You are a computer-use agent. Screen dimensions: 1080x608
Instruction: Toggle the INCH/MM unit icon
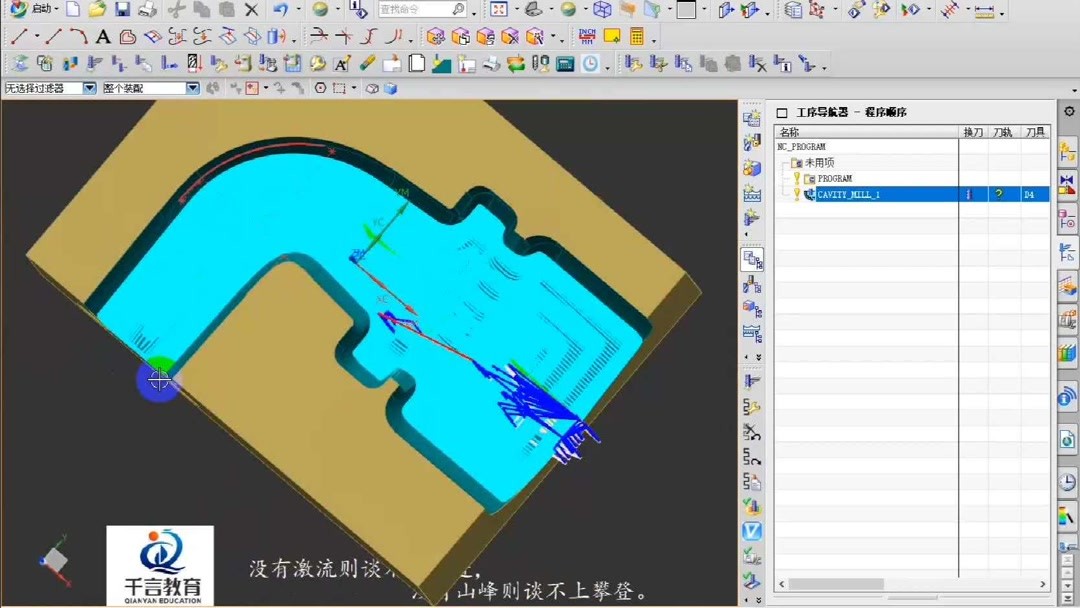[x=586, y=36]
